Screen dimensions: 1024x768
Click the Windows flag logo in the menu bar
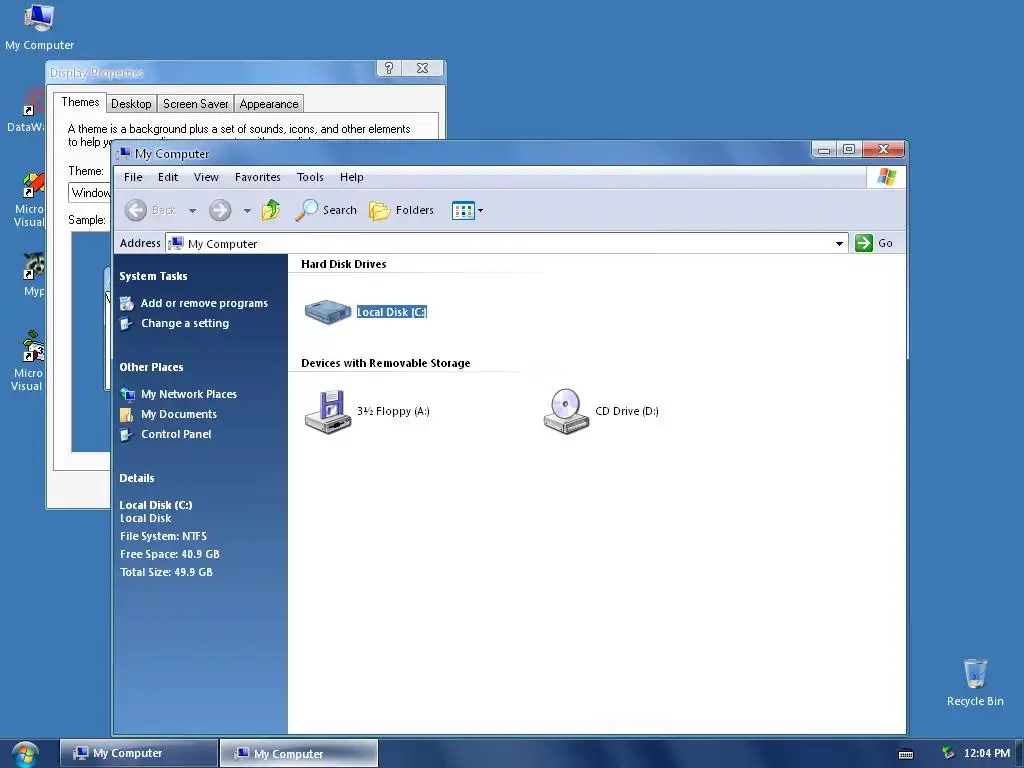click(887, 177)
